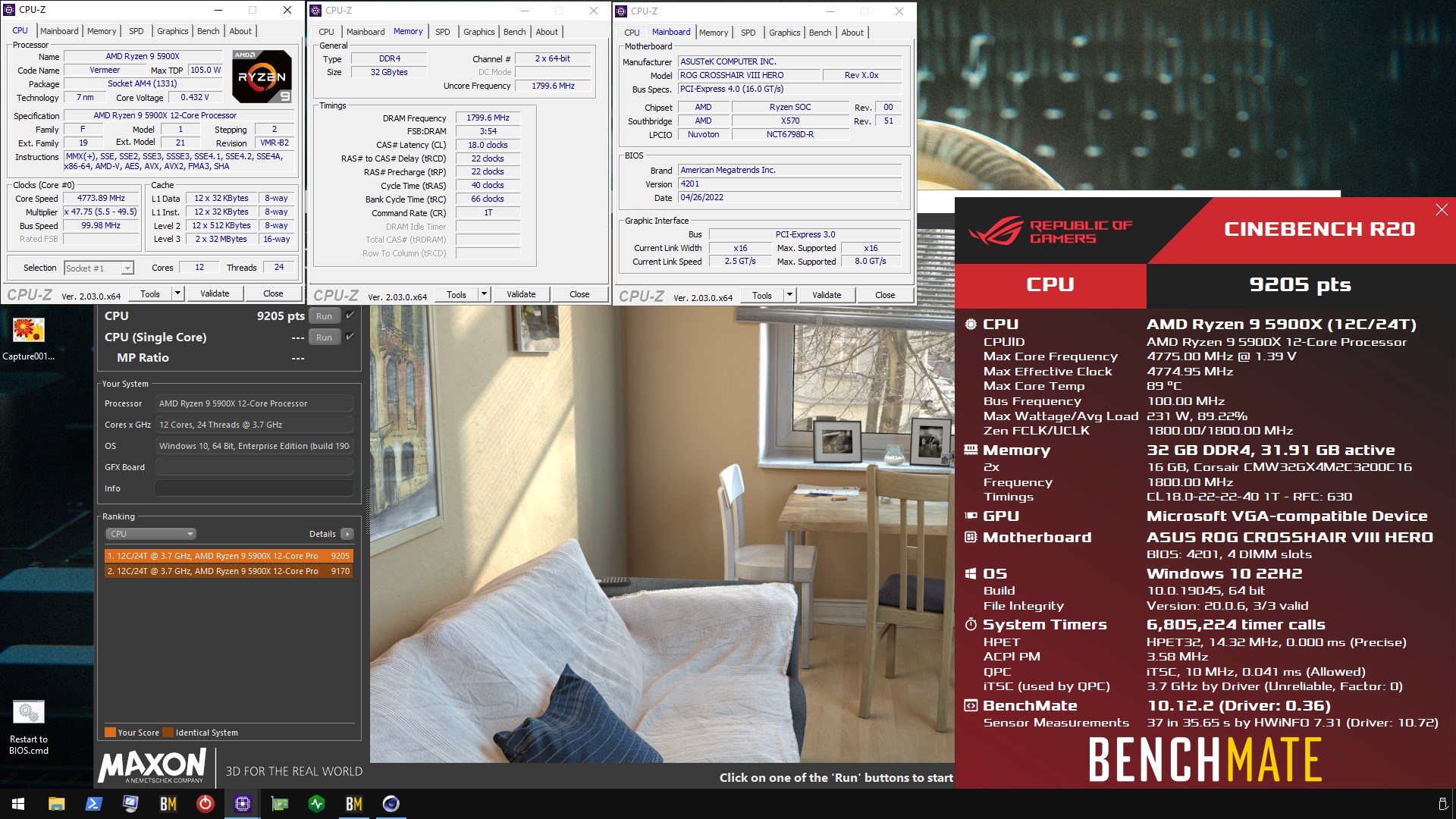1456x819 pixels.
Task: Launch PowerShell from the taskbar
Action: click(x=93, y=804)
